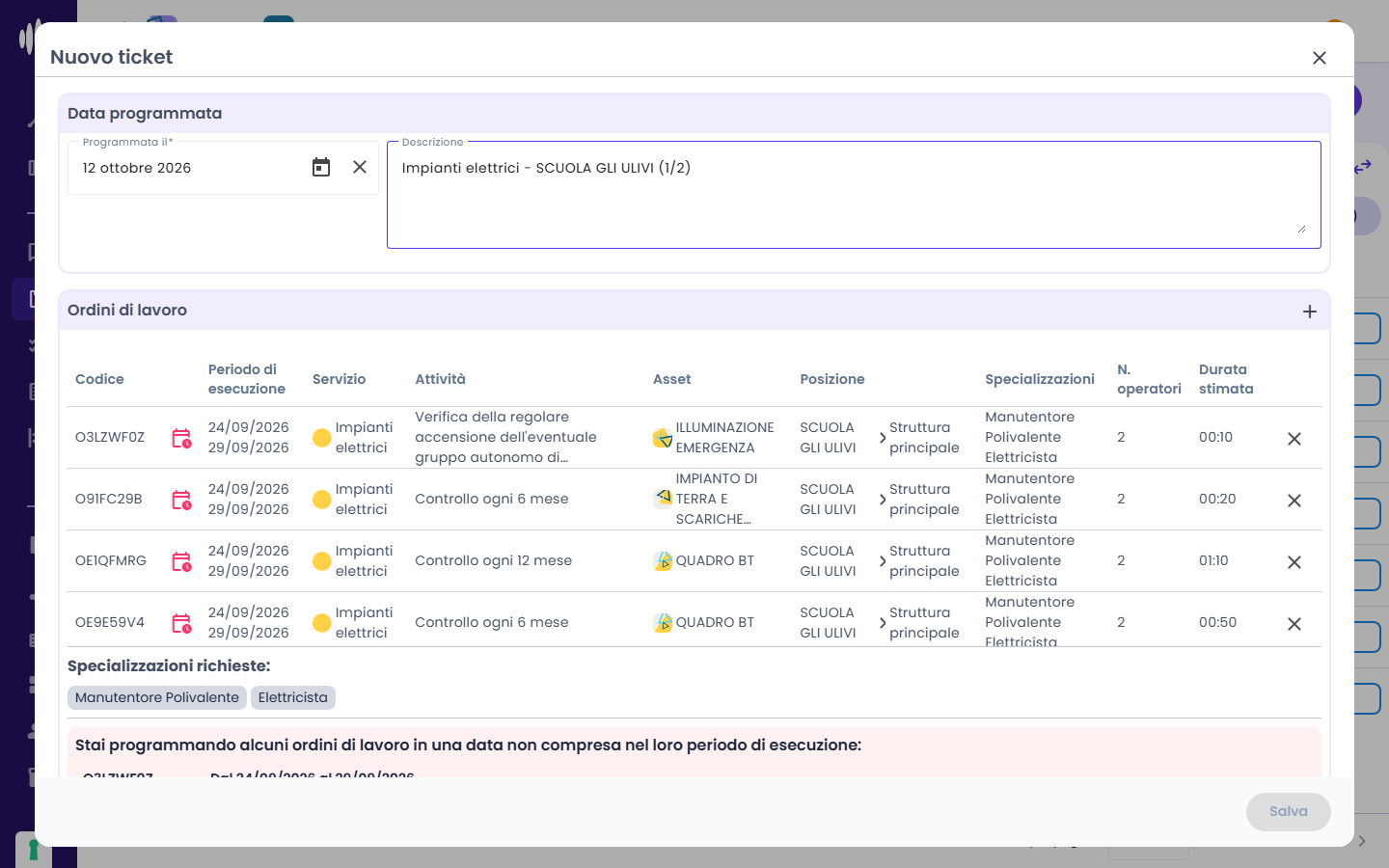Click the Periodo di esecuzione column header
The image size is (1389, 868).
(x=247, y=379)
